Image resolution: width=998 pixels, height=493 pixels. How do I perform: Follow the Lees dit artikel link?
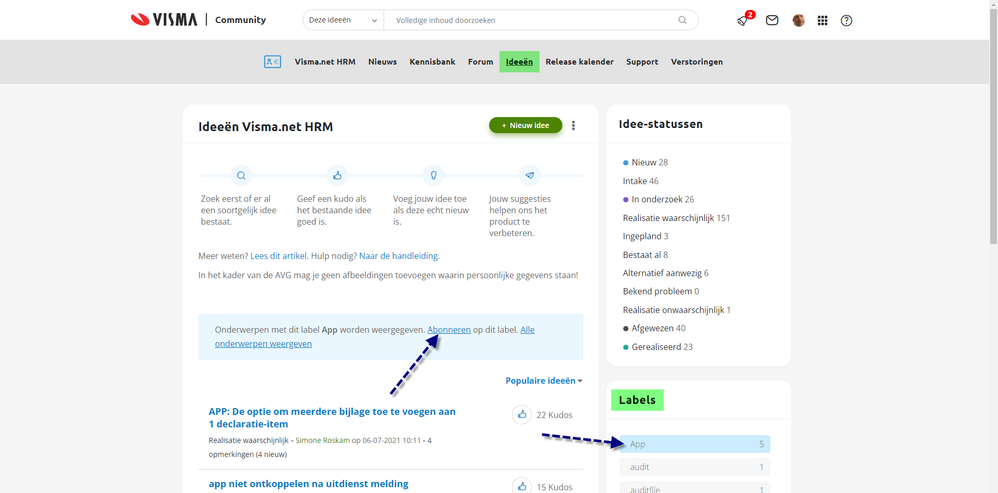[279, 256]
